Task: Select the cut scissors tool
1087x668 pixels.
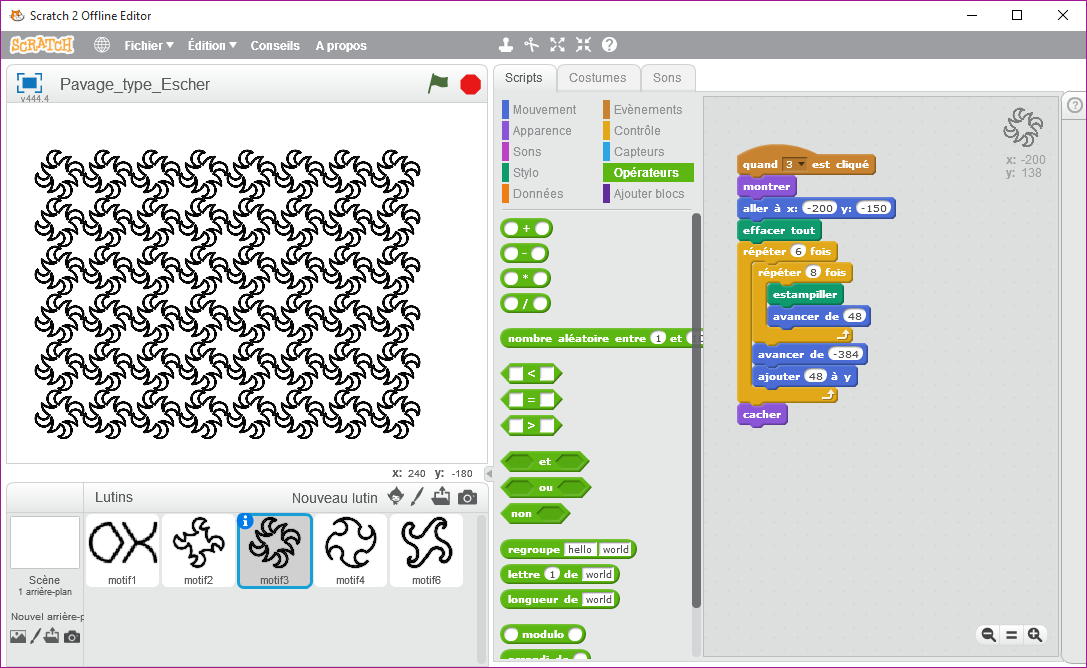Action: click(532, 45)
